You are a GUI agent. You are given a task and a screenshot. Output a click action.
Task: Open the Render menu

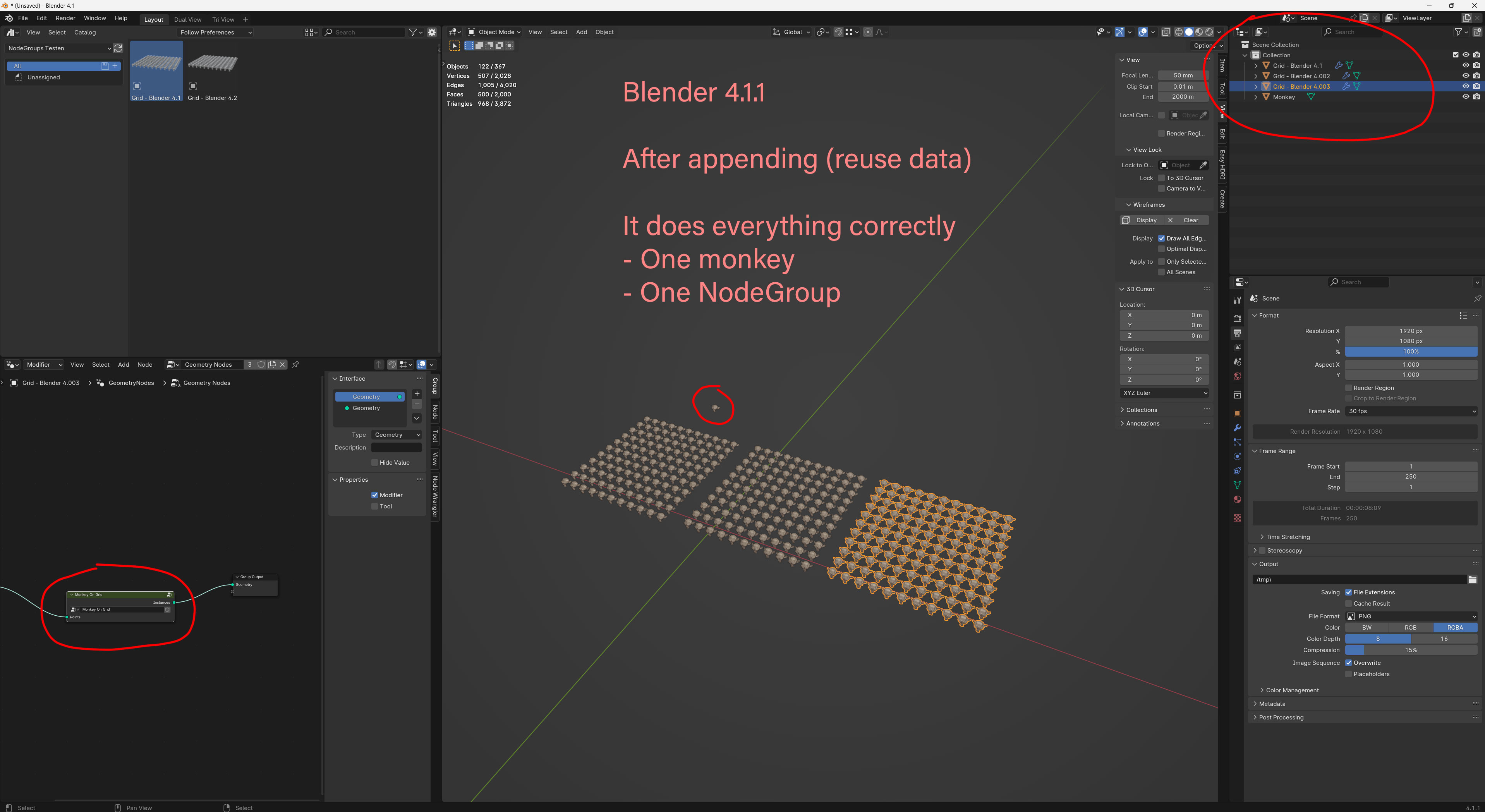tap(65, 19)
